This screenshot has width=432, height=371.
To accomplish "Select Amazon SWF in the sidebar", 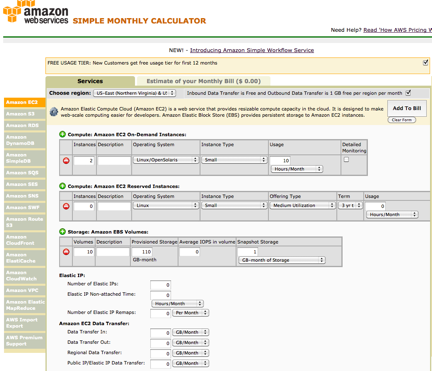I will tap(25, 208).
